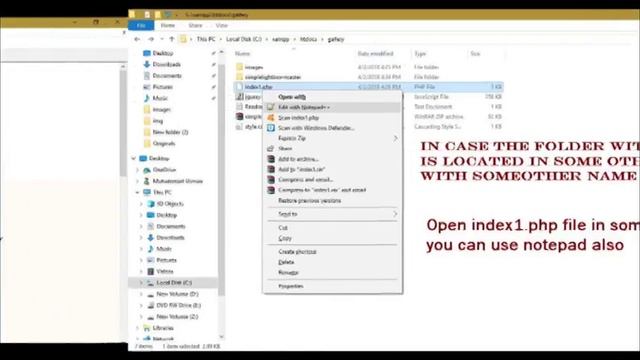
Task: Select Downloads in Quick access
Action: tap(167, 64)
